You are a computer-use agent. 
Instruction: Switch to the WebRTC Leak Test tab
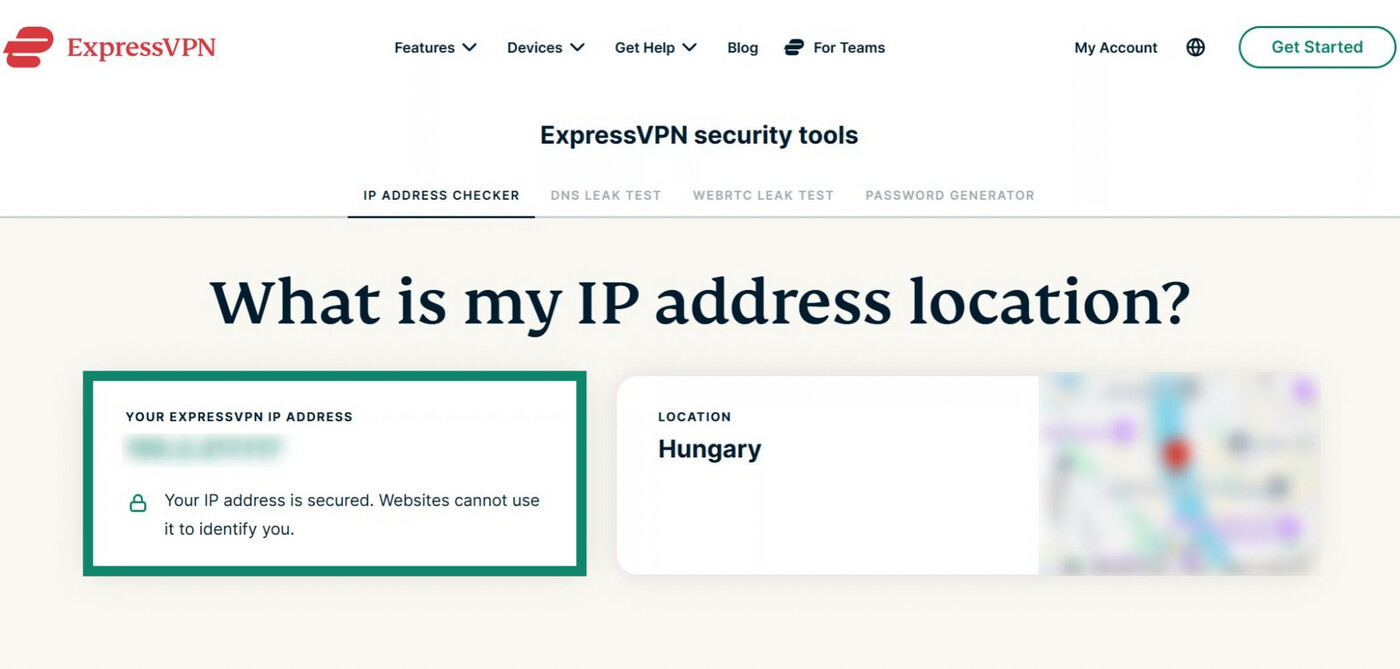tap(763, 195)
